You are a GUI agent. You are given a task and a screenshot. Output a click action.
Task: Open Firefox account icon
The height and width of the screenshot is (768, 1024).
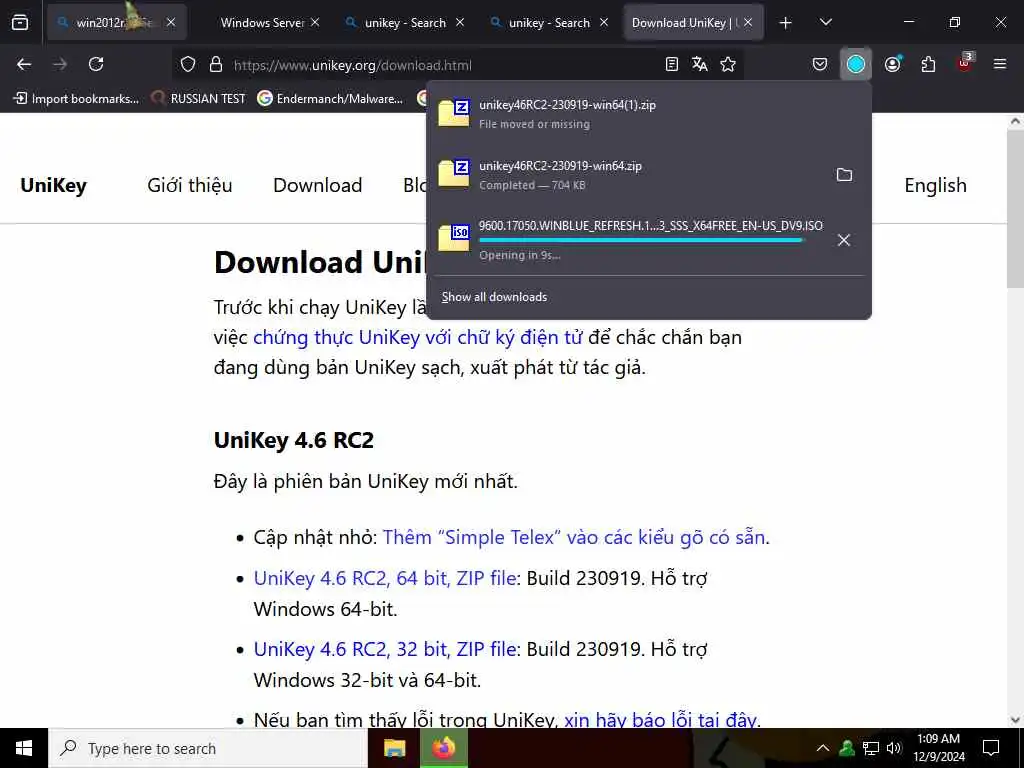(892, 64)
